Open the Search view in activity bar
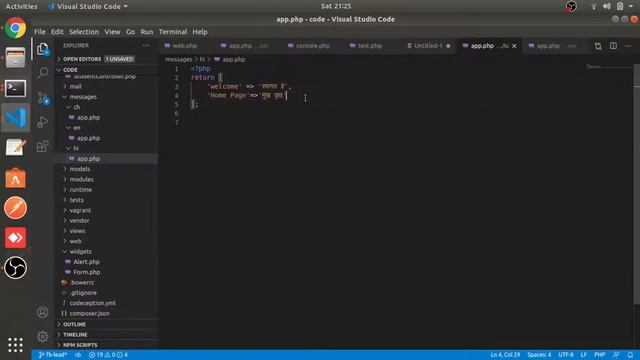 point(43,73)
